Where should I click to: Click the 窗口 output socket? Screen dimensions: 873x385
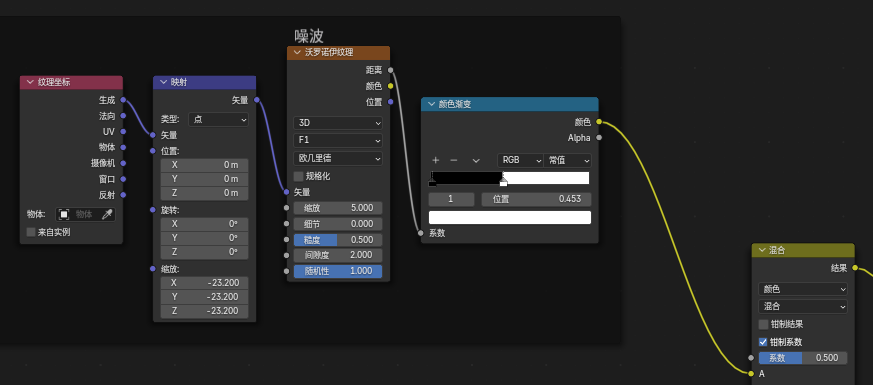tap(123, 179)
